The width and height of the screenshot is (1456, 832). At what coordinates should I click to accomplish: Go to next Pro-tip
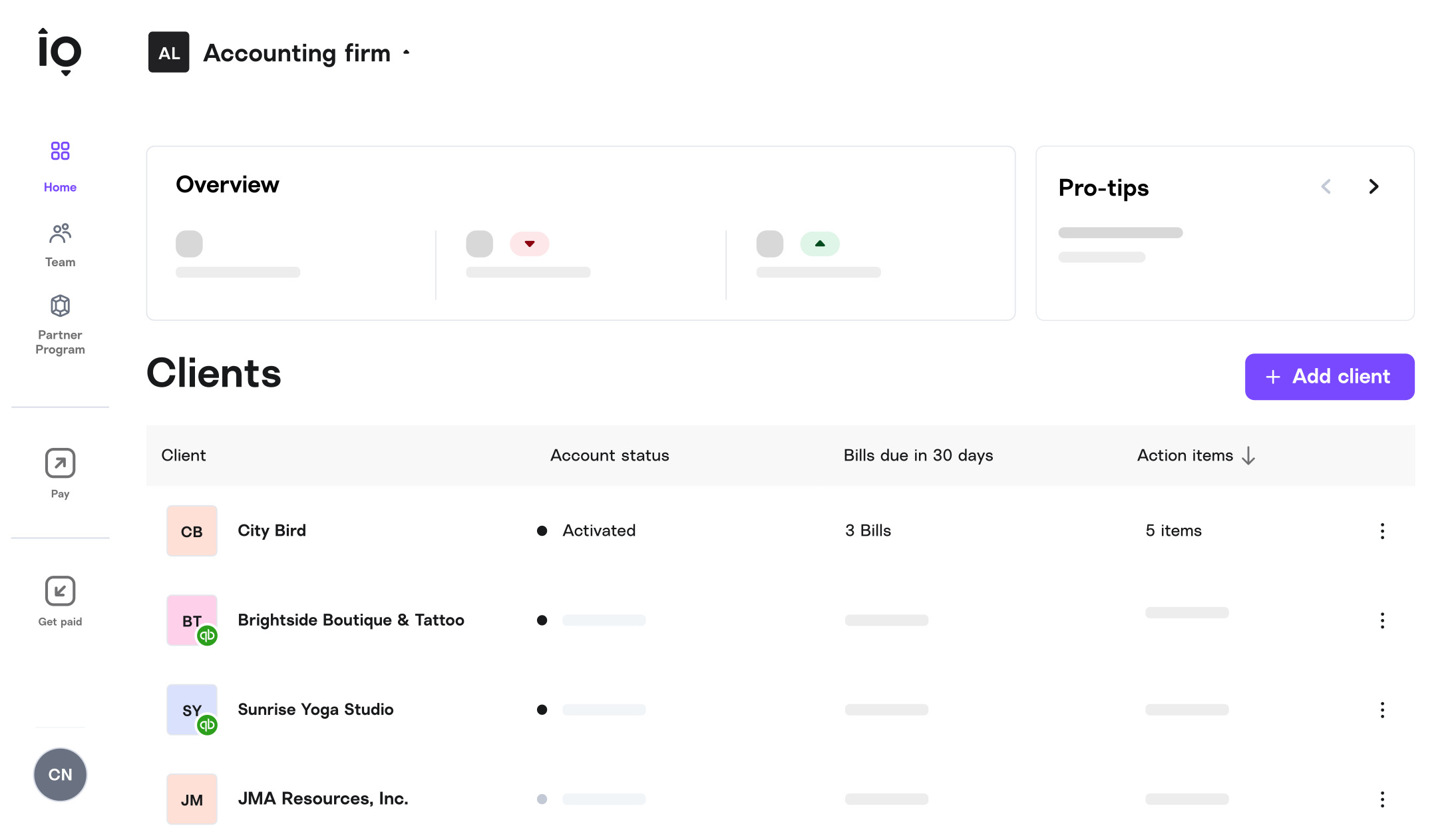1373,187
